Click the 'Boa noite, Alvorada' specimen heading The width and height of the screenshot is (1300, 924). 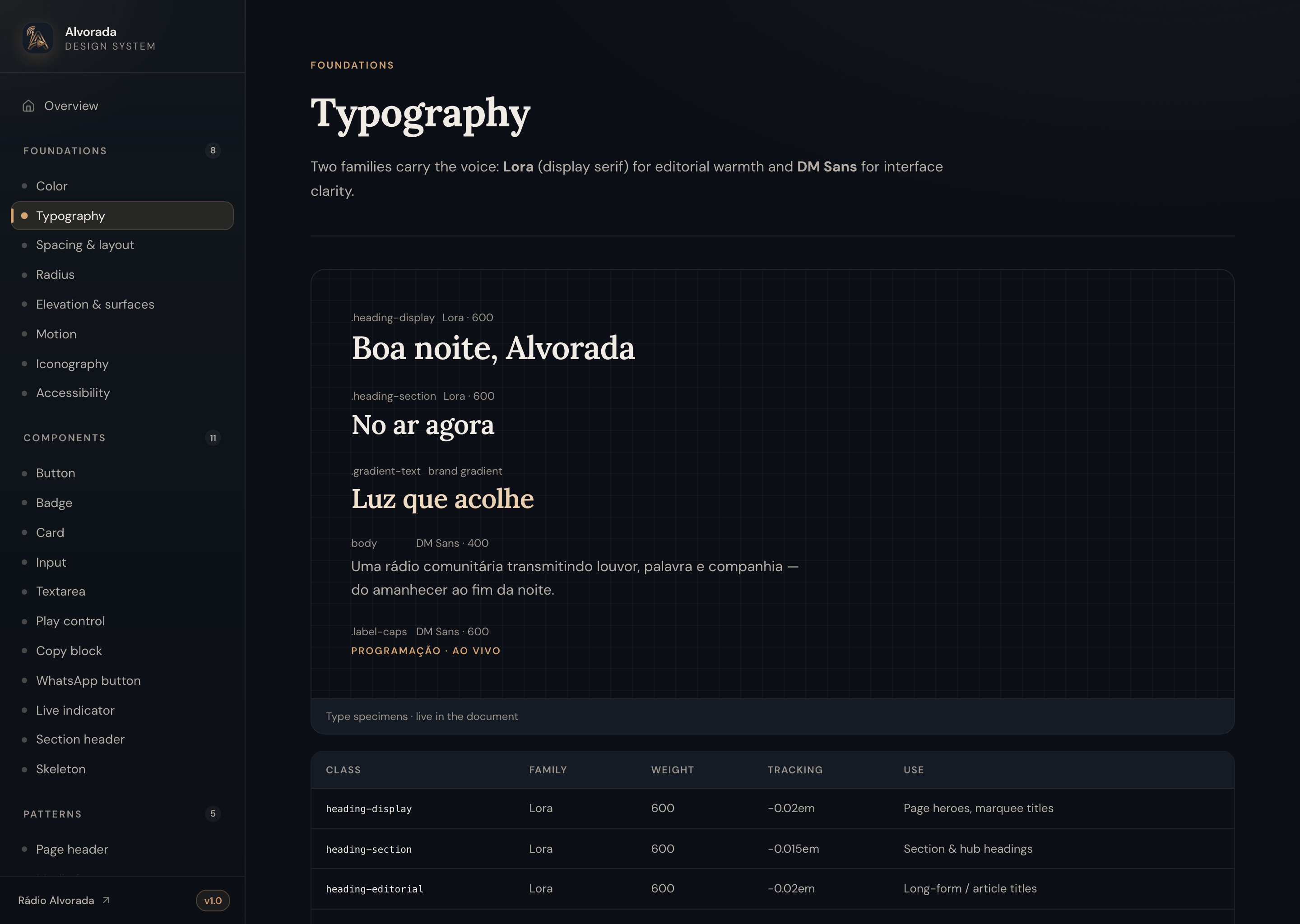pyautogui.click(x=493, y=348)
